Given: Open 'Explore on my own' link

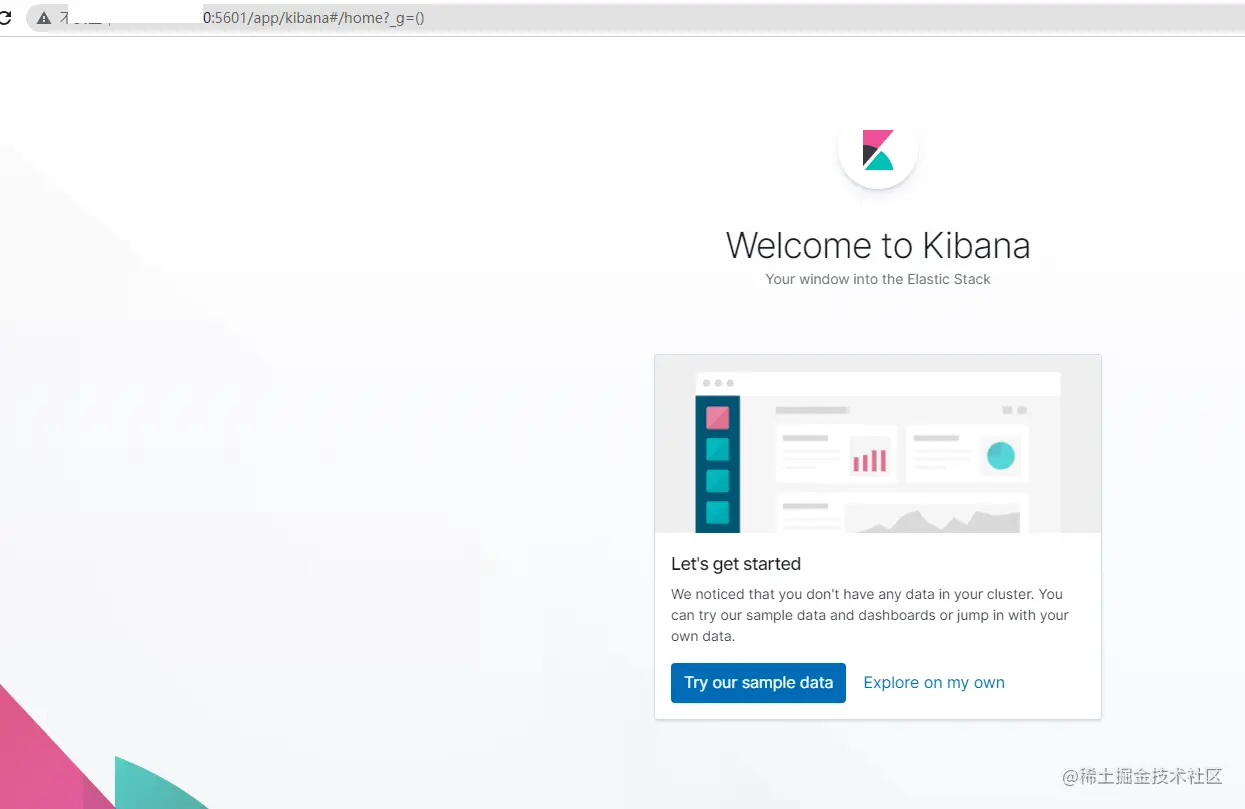Looking at the screenshot, I should (934, 683).
